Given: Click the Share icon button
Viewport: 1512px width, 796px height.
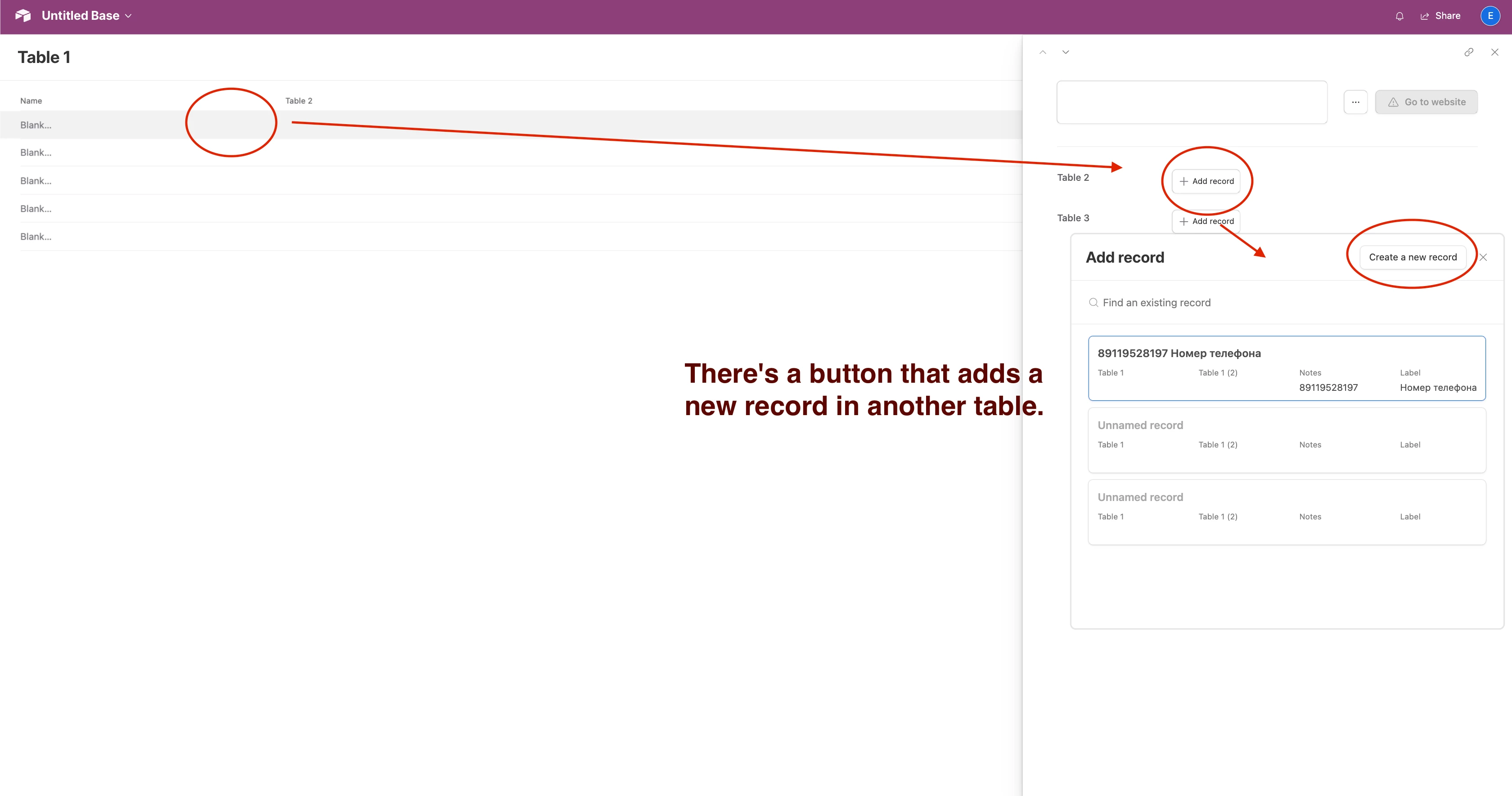Looking at the screenshot, I should [1425, 17].
